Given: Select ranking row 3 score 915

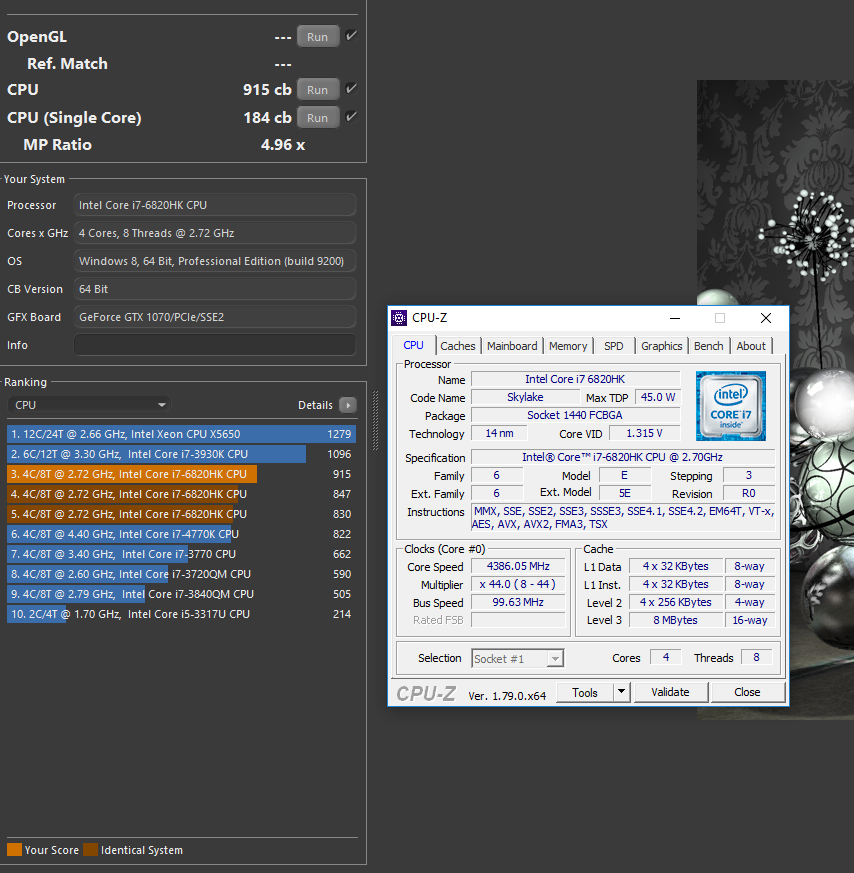Looking at the screenshot, I should click(x=181, y=474).
